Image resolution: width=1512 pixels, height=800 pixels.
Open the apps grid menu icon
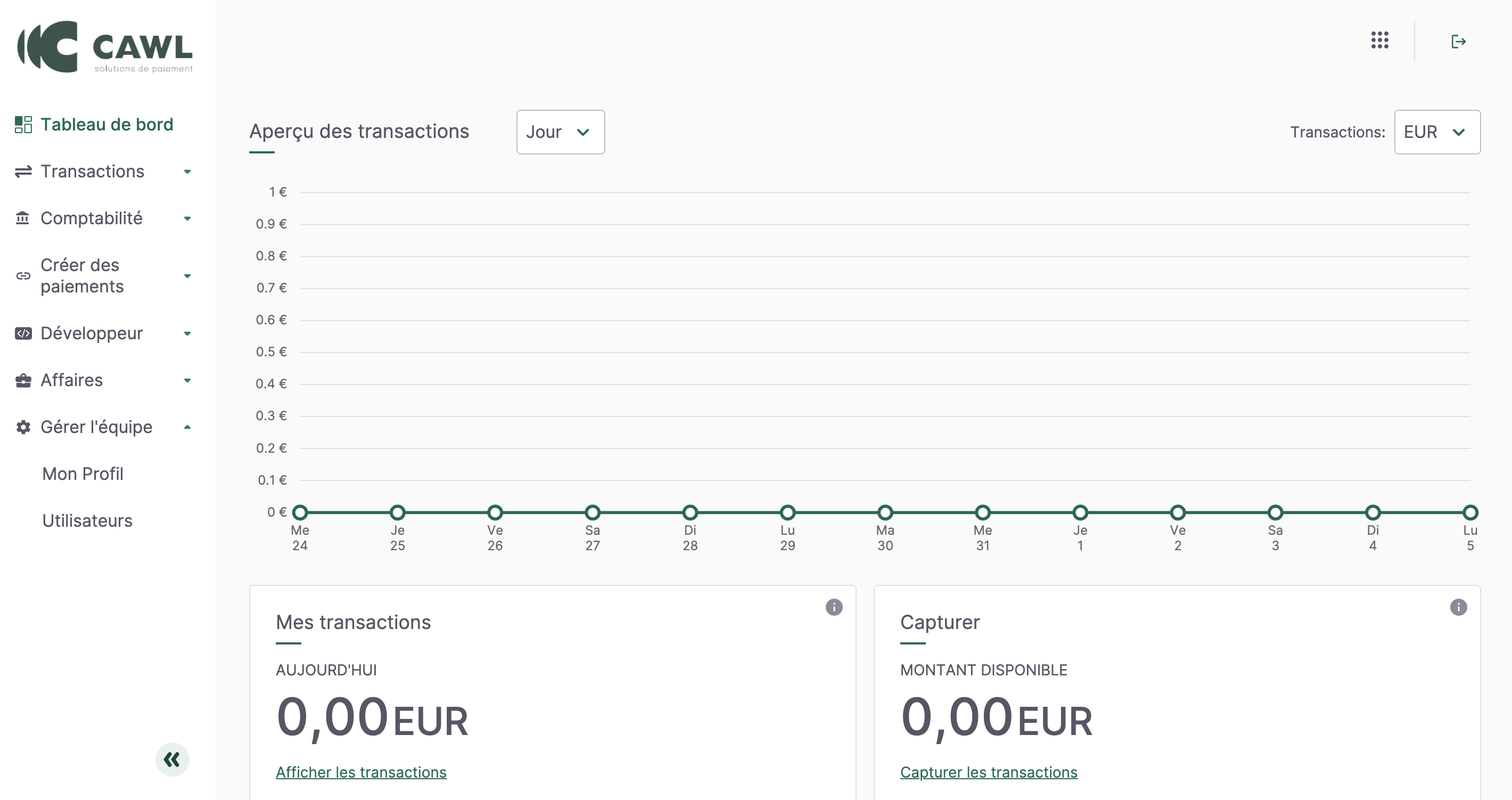pyautogui.click(x=1379, y=40)
